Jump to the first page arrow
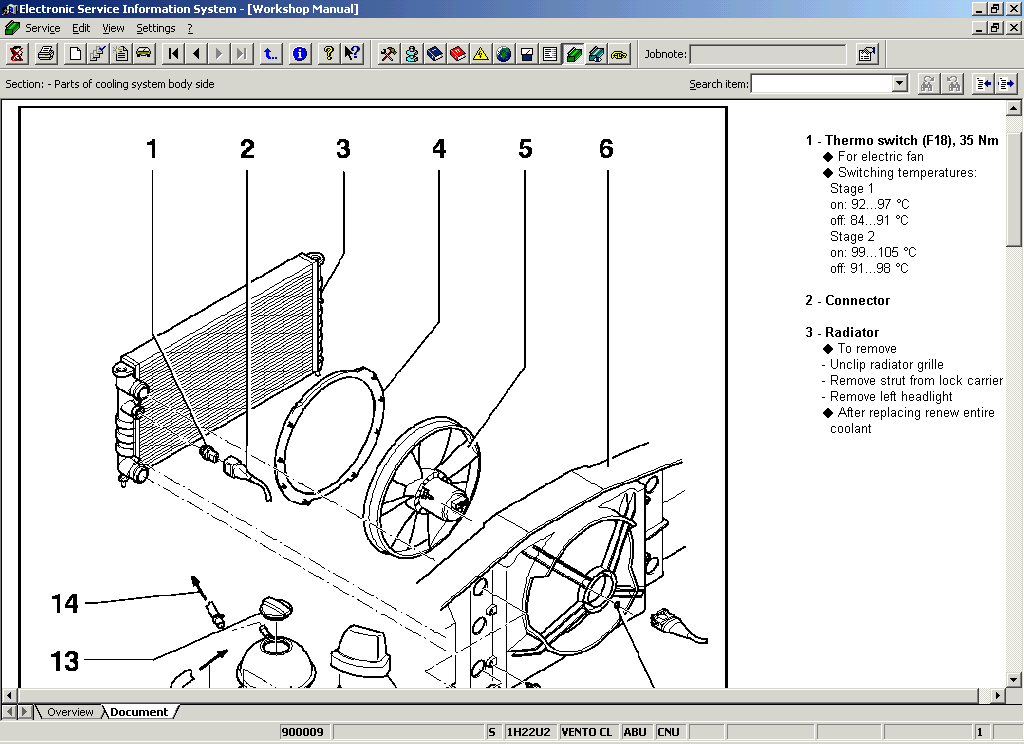Image resolution: width=1024 pixels, height=744 pixels. coord(174,54)
